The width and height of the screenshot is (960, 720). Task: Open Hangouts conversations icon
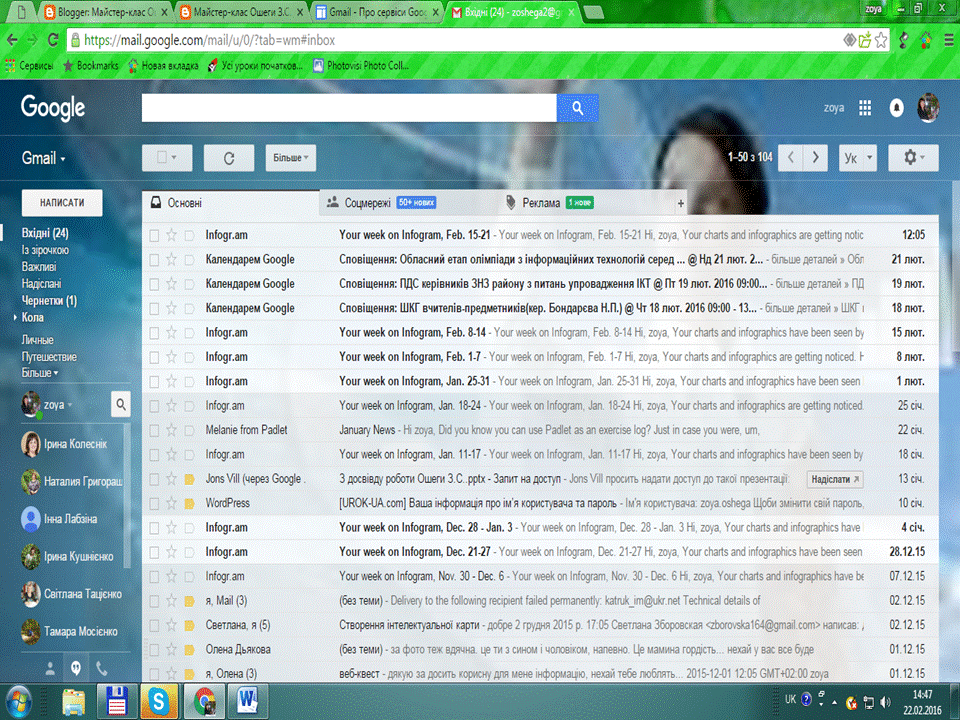(76, 669)
